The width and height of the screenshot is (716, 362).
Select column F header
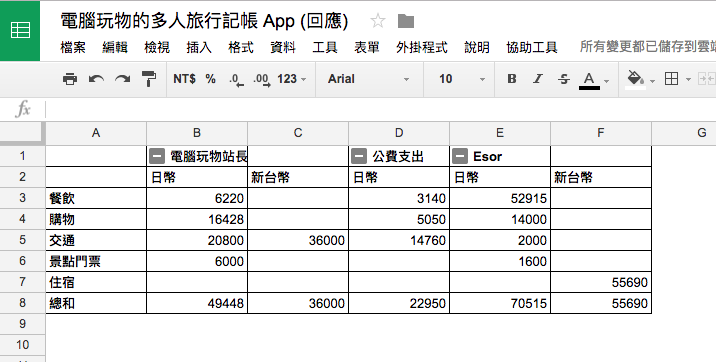601,133
